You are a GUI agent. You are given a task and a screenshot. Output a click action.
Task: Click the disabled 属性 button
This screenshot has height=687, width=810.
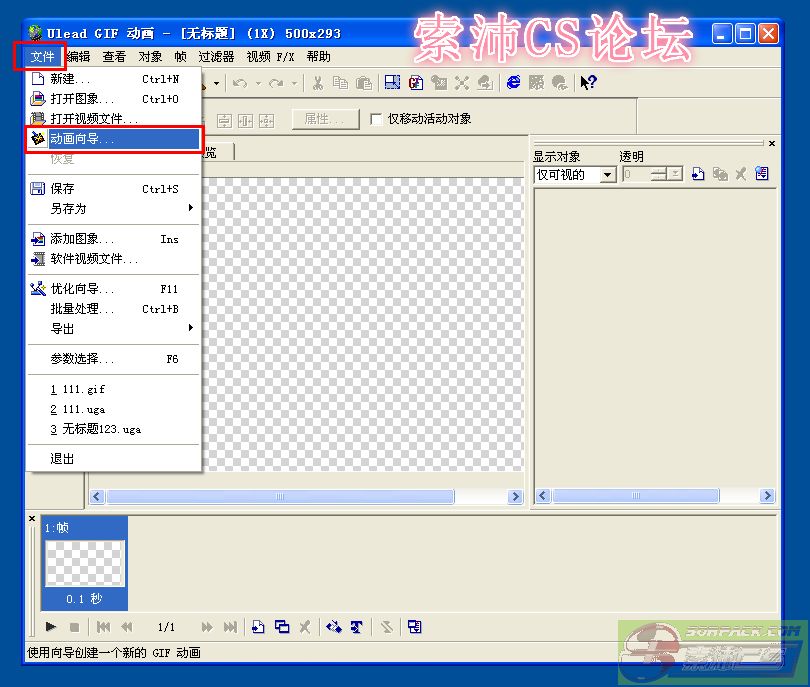(325, 119)
